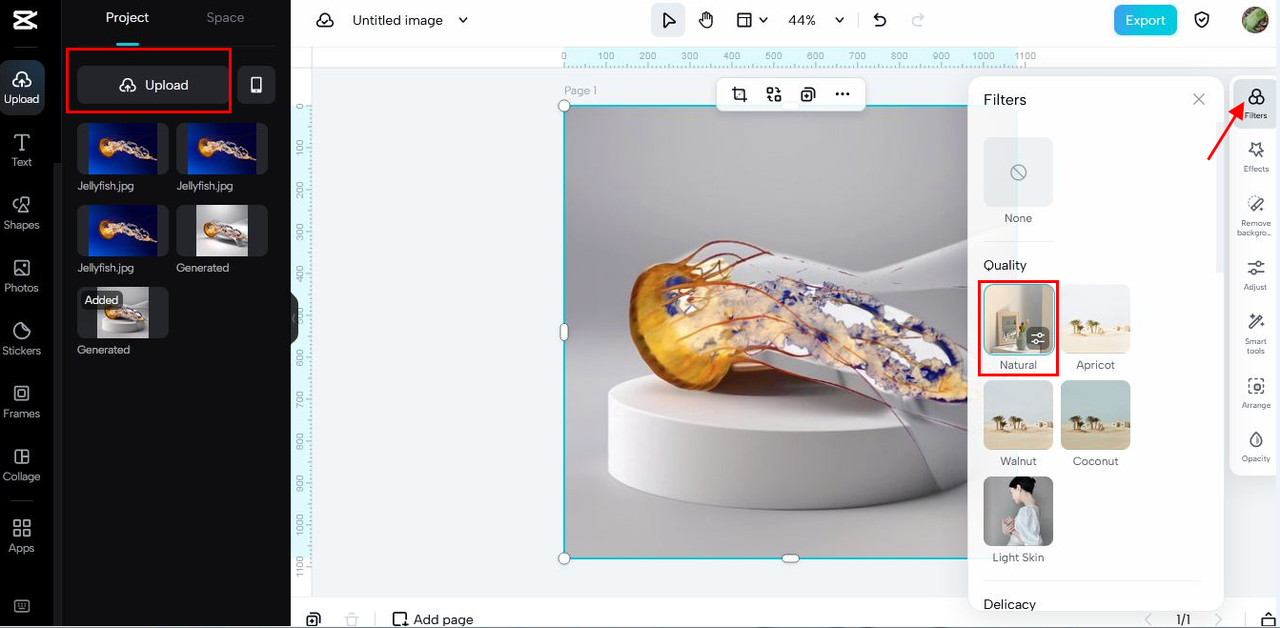Image resolution: width=1280 pixels, height=628 pixels.
Task: Open the Photos panel
Action: [21, 275]
